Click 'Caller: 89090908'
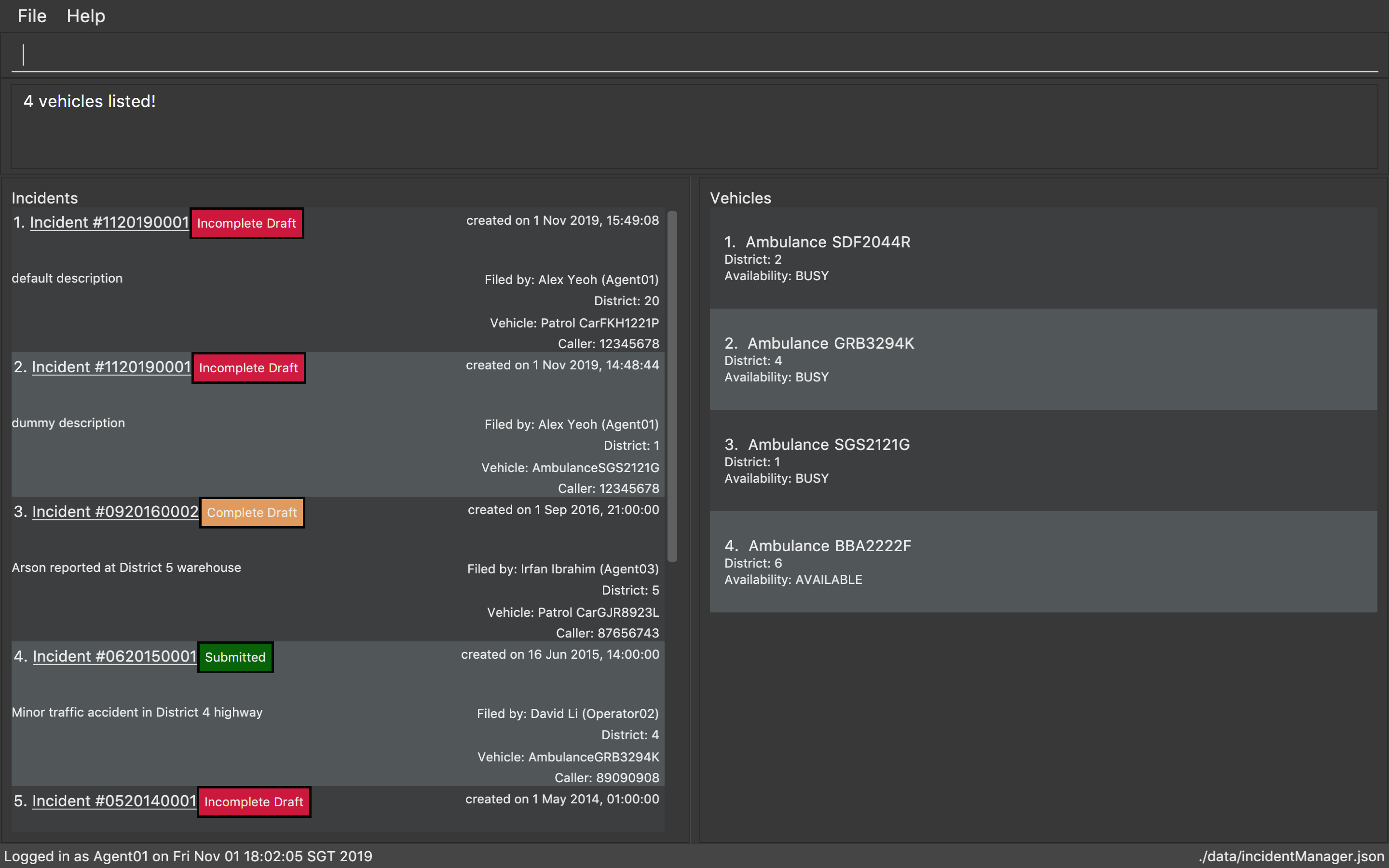The width and height of the screenshot is (1389, 868). [607, 778]
